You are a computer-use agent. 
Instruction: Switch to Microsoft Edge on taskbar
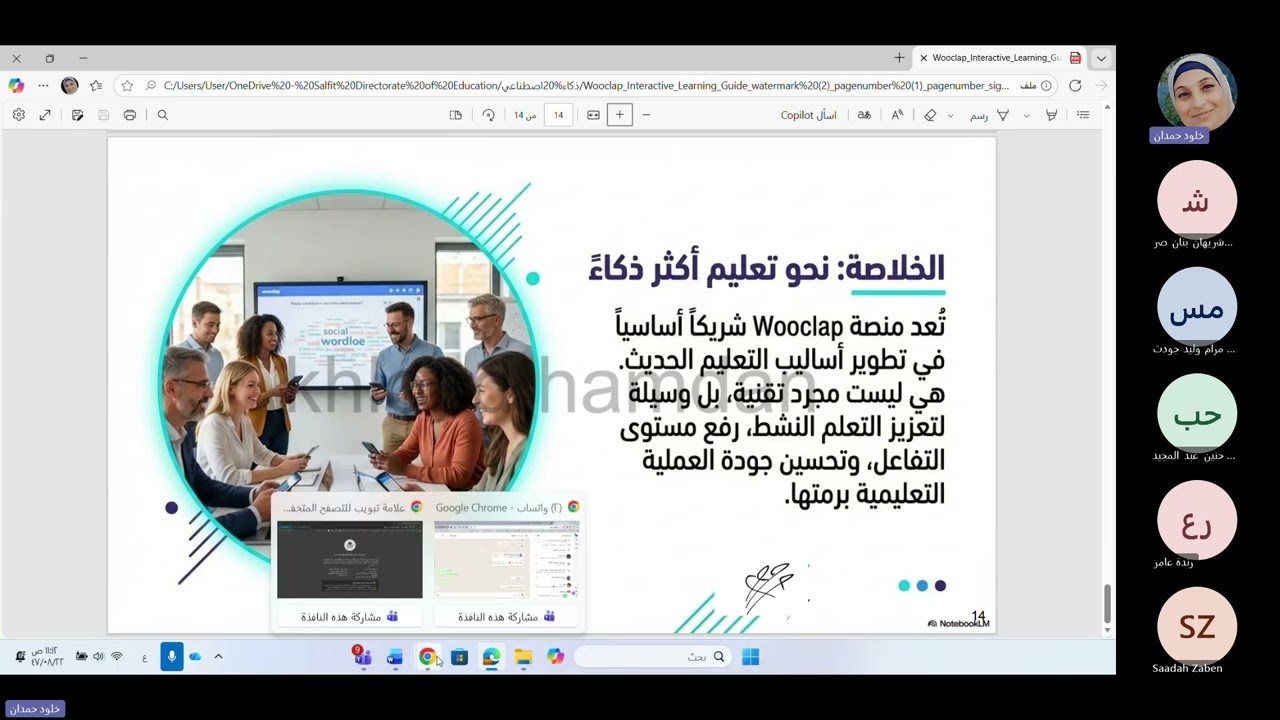coord(491,657)
